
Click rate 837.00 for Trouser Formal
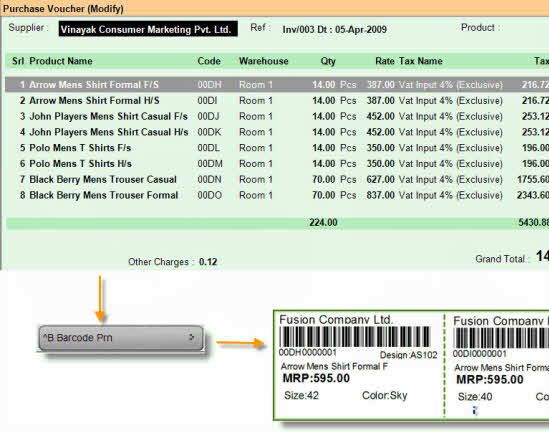(x=381, y=195)
